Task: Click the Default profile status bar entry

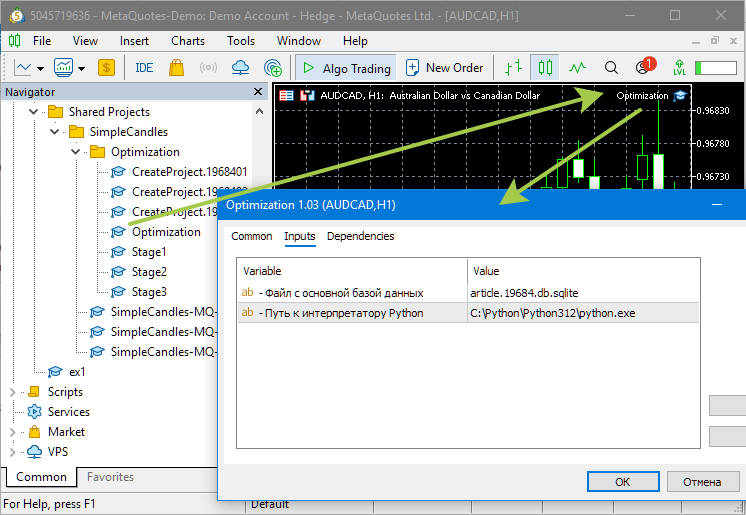Action: [270, 505]
